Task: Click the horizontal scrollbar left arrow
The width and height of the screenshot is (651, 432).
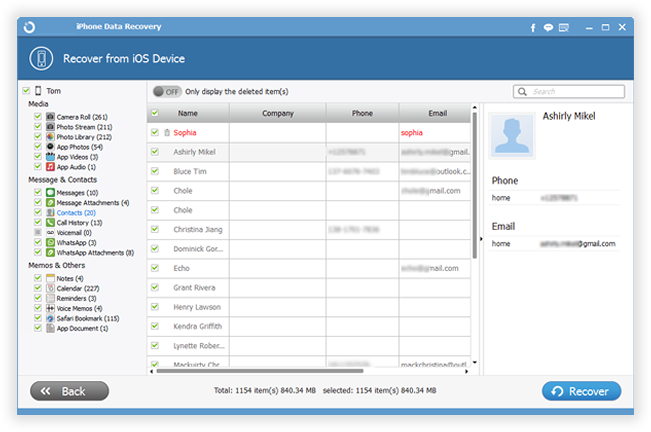Action: click(x=152, y=371)
